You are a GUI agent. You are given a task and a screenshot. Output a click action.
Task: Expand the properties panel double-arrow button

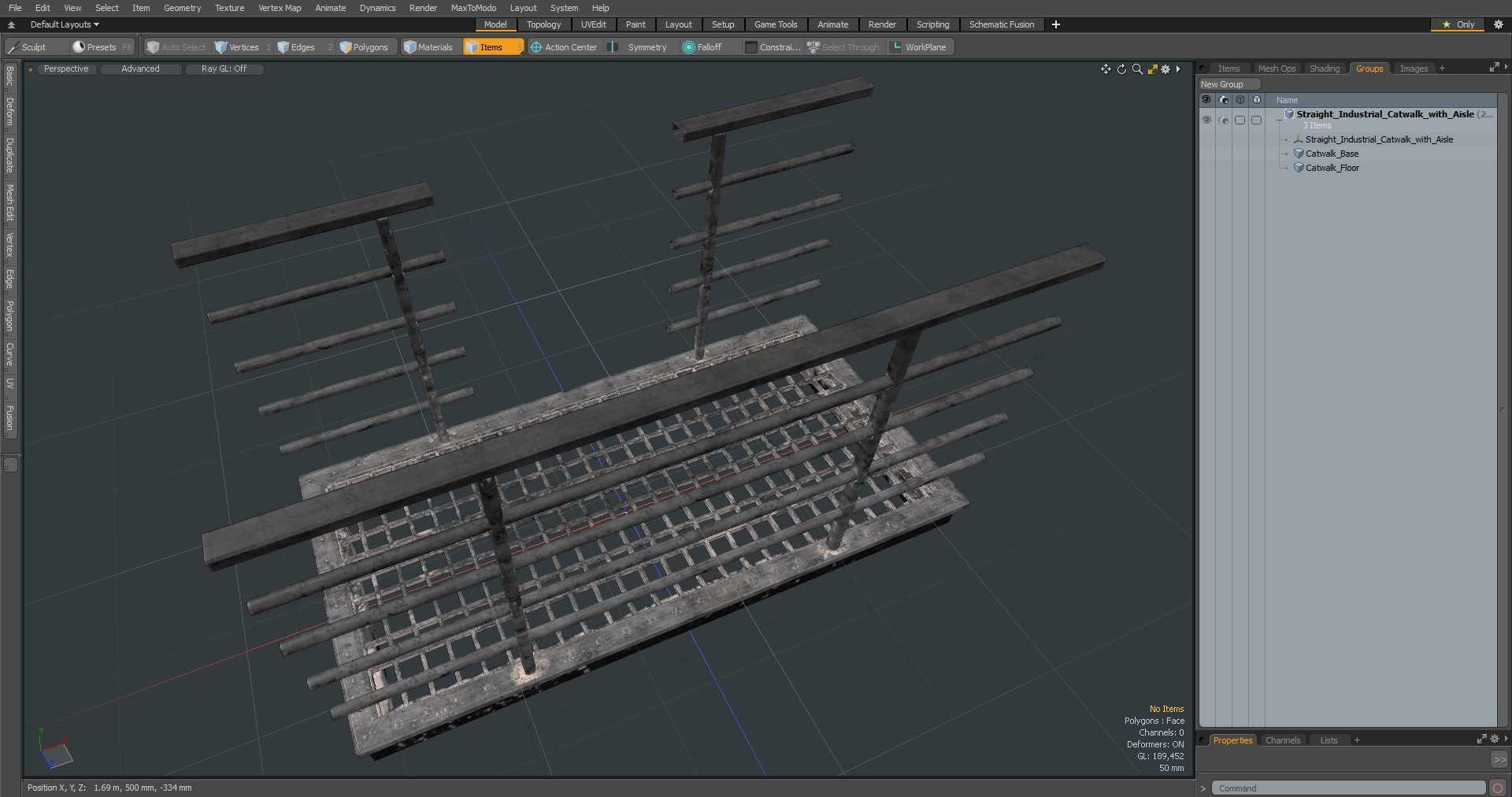(x=1499, y=760)
